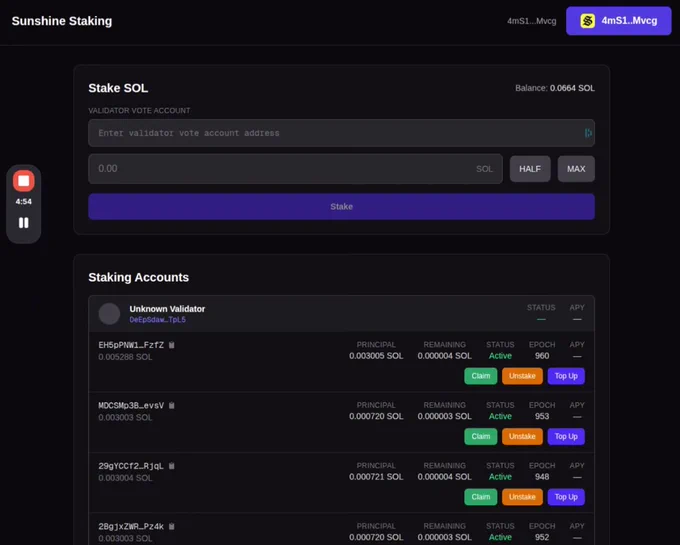Claim rewards for EH5pPNW1…FzfZ
This screenshot has width=680, height=545.
pyautogui.click(x=481, y=376)
